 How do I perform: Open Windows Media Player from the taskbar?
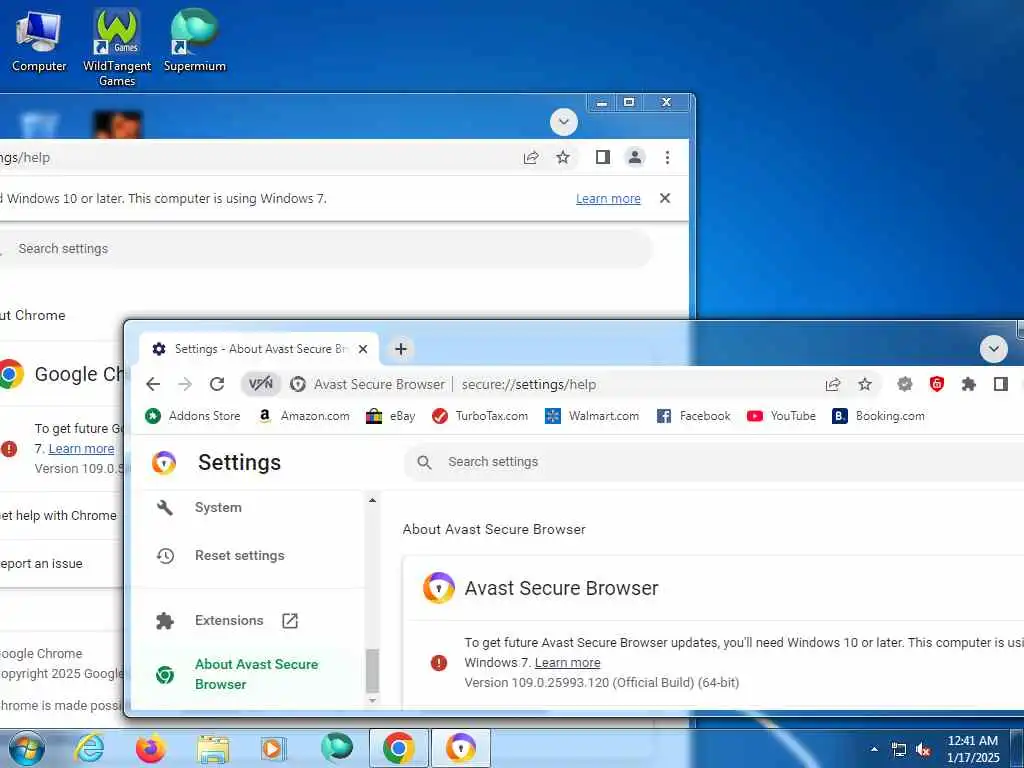coord(274,748)
